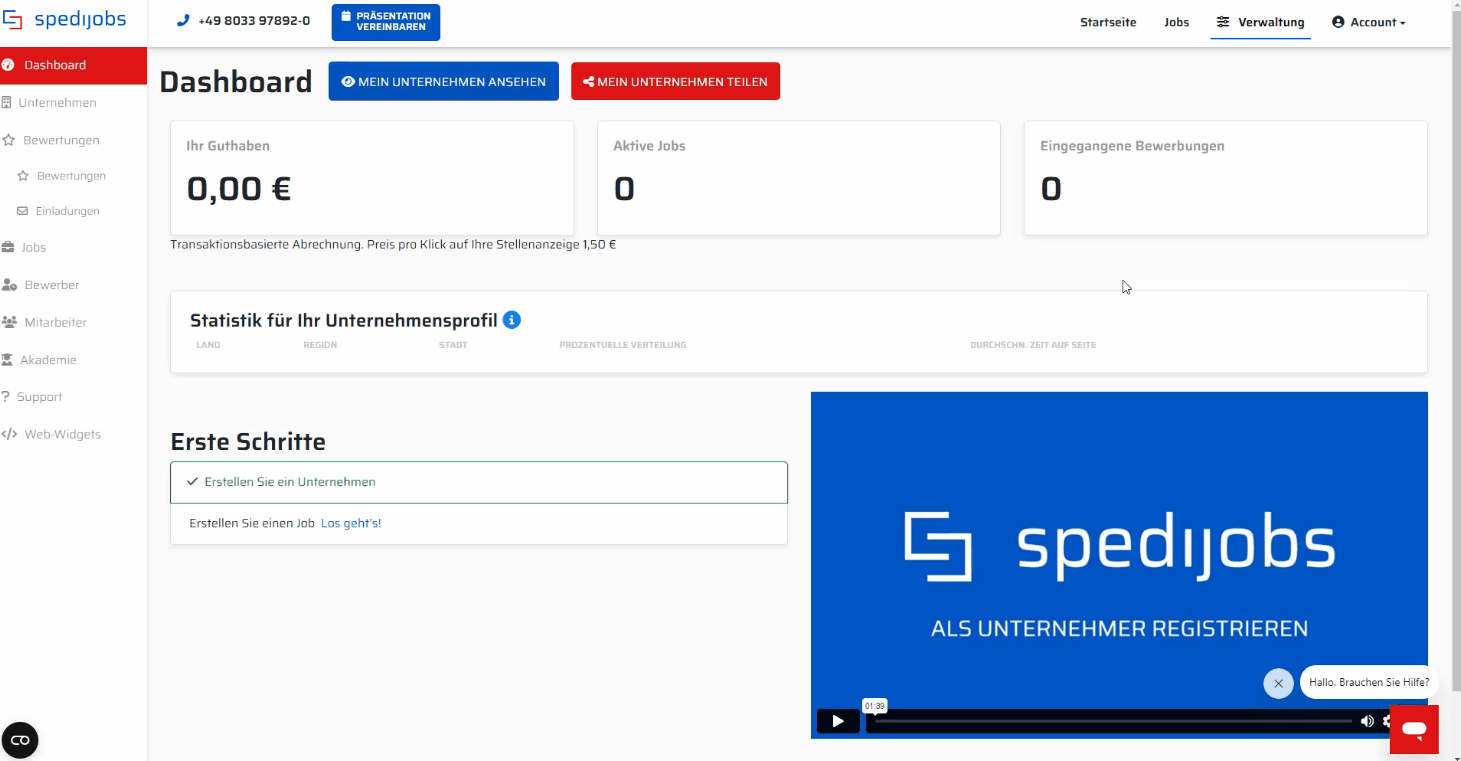Go to Startseite in top navigation
This screenshot has width=1461, height=761.
pos(1108,22)
